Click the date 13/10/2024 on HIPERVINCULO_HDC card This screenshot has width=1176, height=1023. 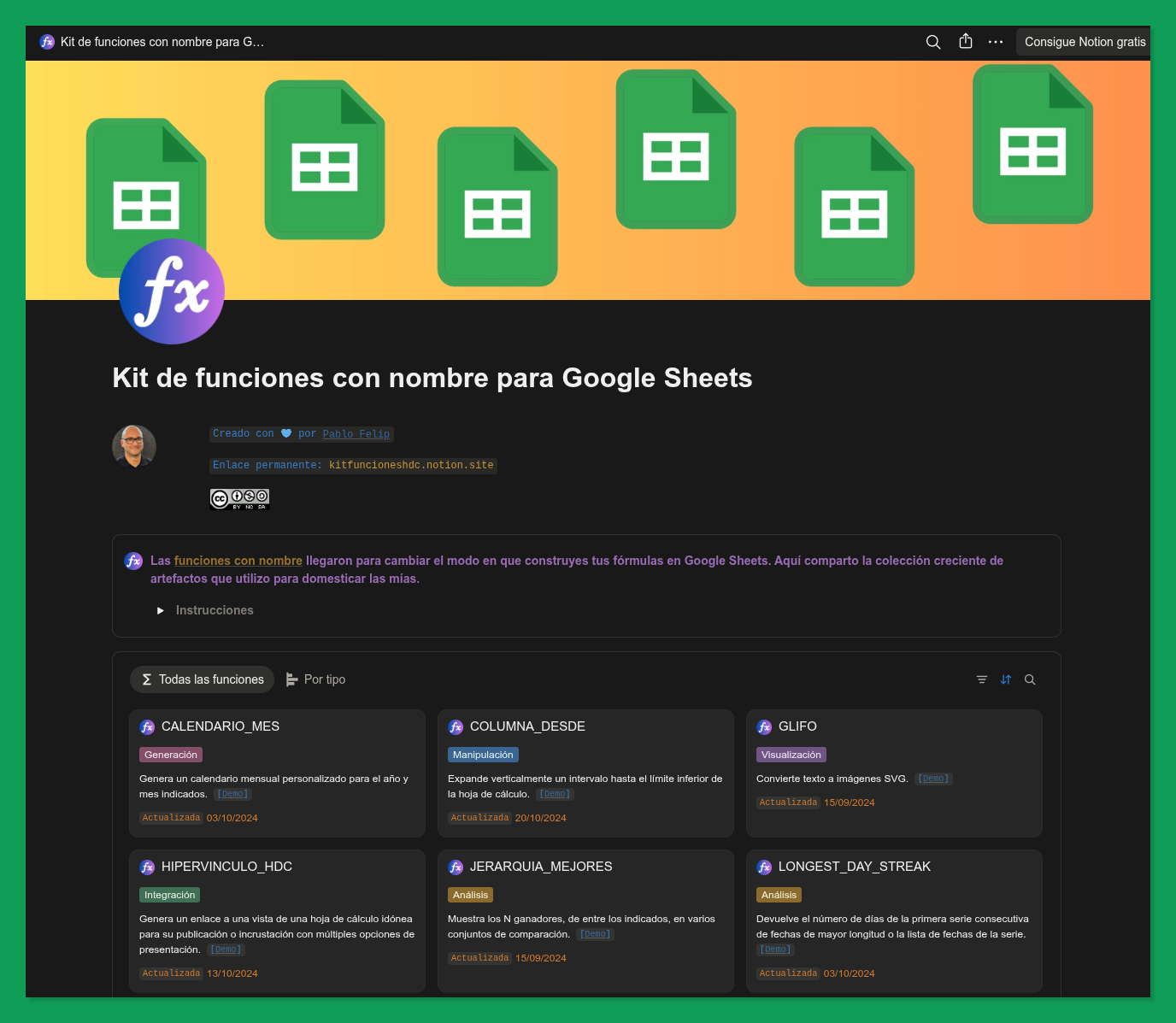(x=232, y=973)
